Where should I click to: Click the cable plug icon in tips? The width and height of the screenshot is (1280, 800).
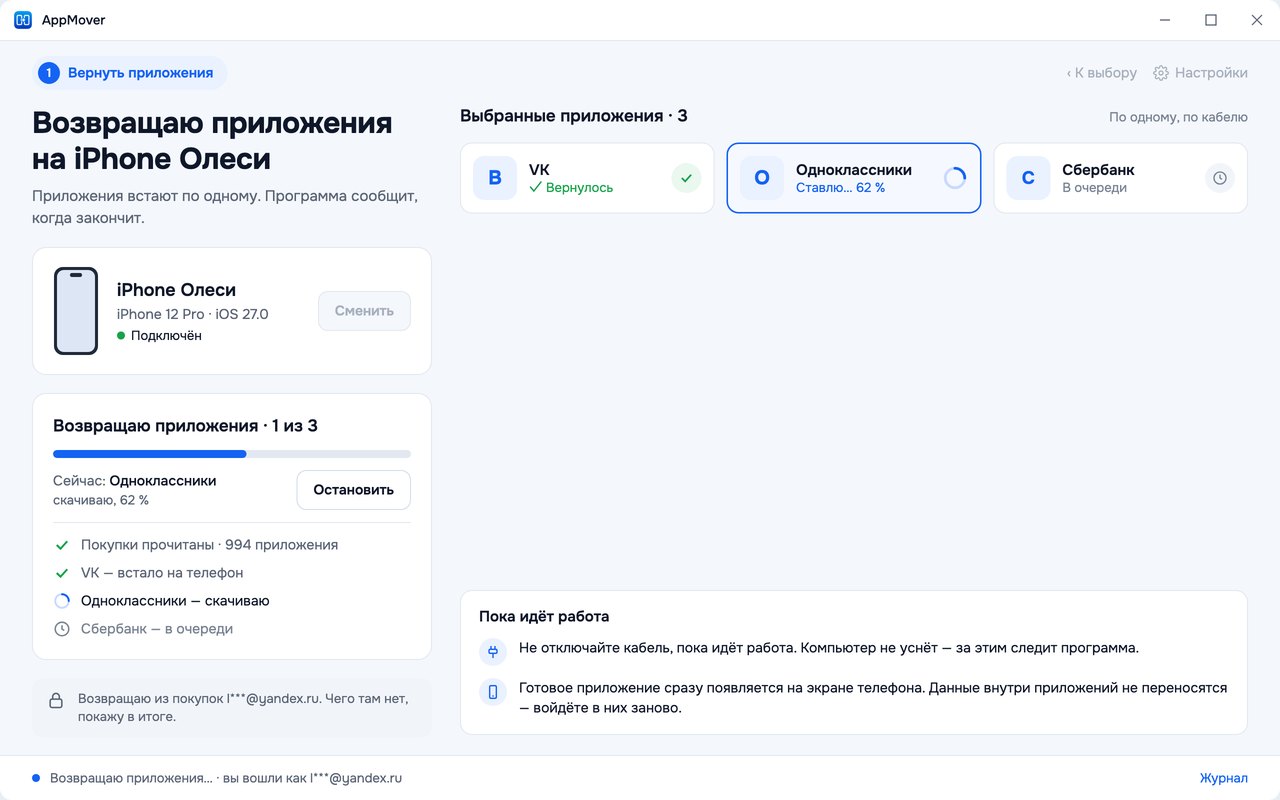coord(493,653)
